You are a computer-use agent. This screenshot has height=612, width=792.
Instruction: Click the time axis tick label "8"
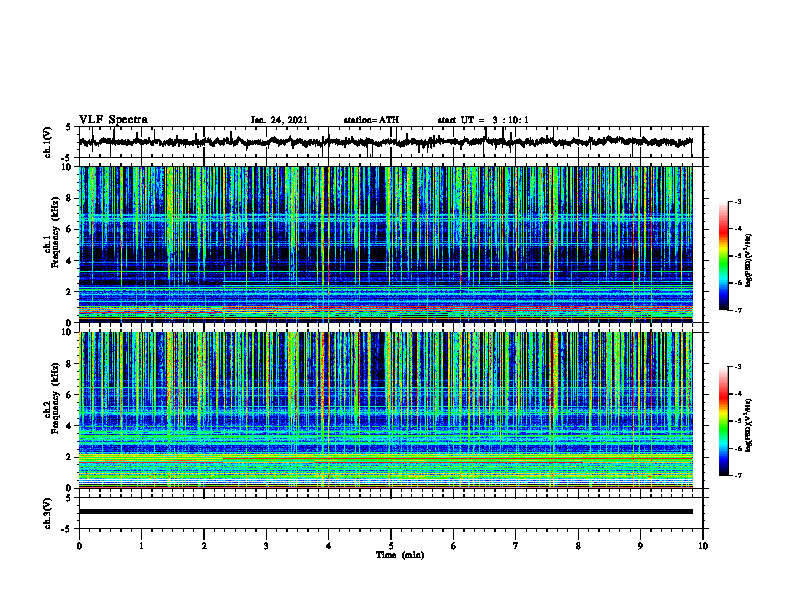pyautogui.click(x=578, y=546)
